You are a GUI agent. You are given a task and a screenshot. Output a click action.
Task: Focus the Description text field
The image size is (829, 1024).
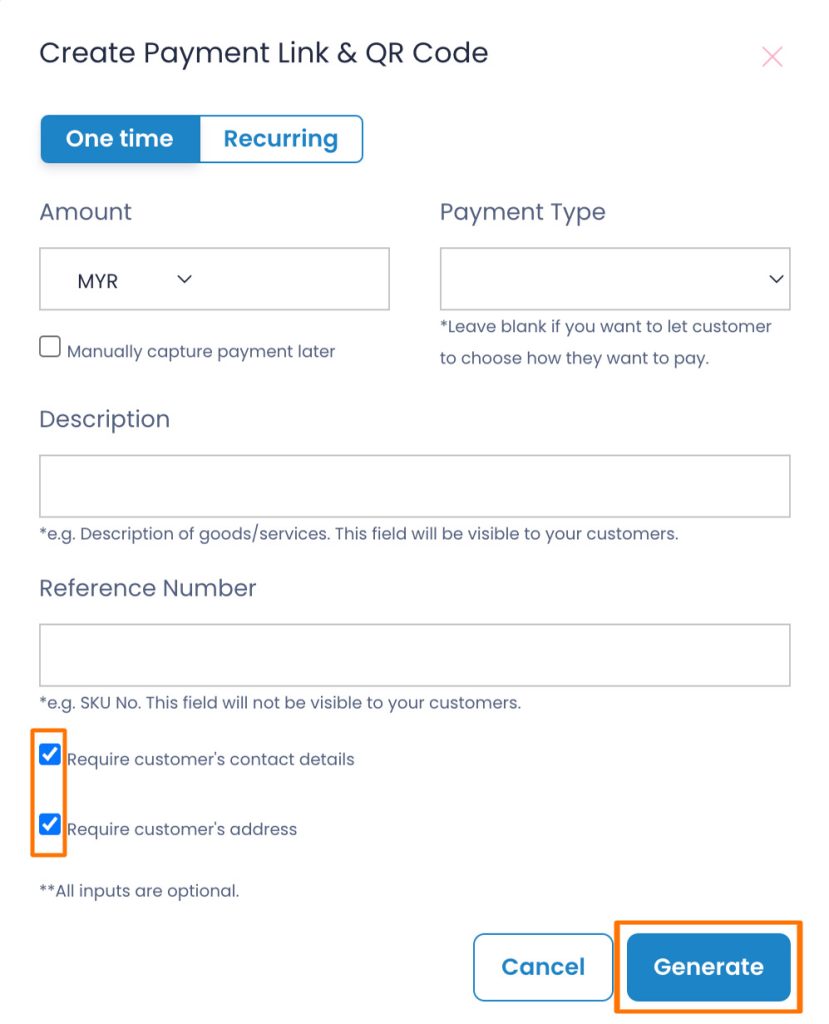415,487
